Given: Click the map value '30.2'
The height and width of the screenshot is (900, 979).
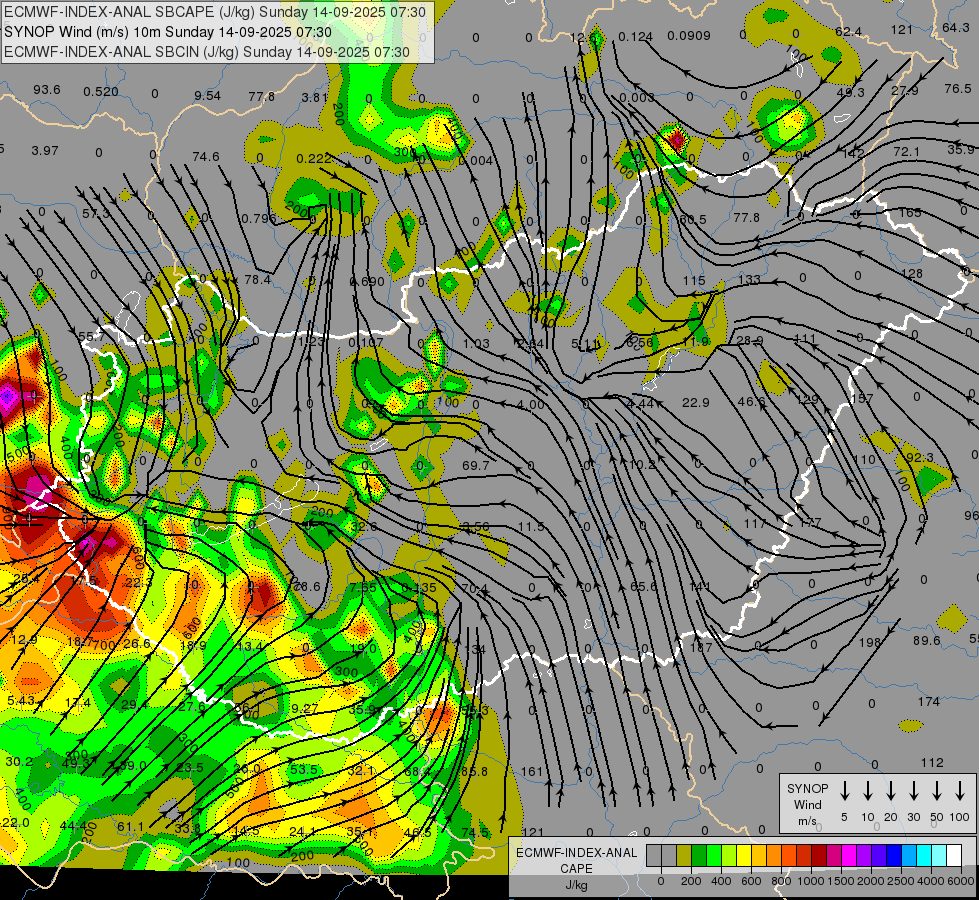Looking at the screenshot, I should (x=19, y=762).
